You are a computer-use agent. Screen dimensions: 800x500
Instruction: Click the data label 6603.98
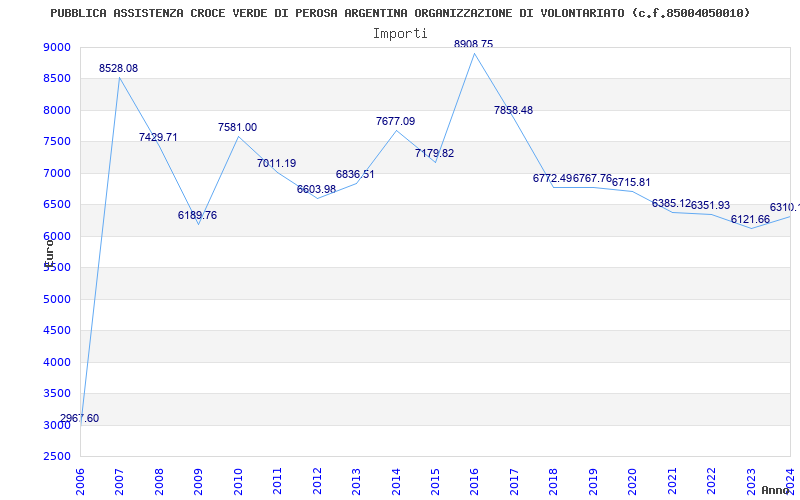(316, 189)
